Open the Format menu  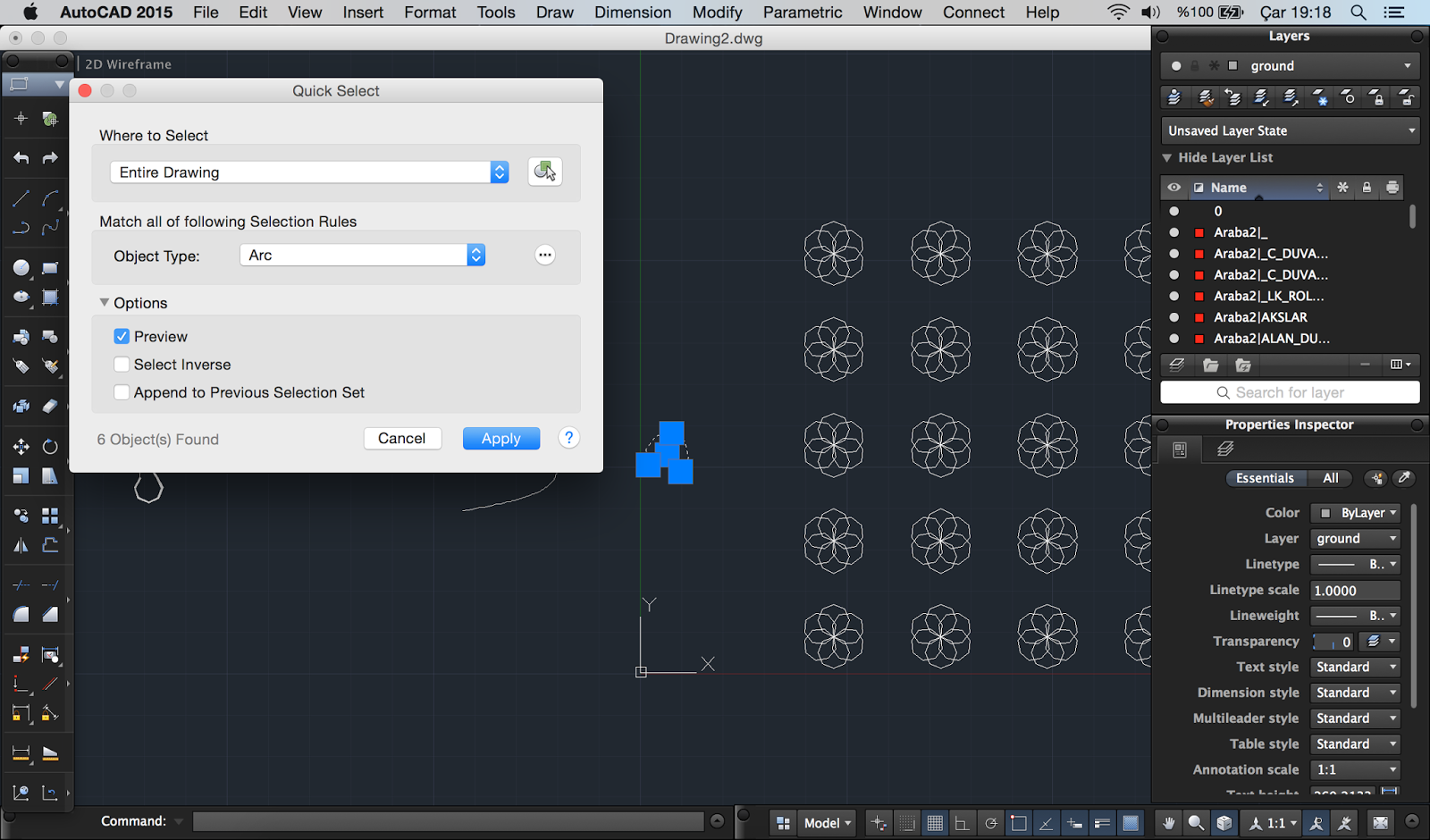(430, 13)
